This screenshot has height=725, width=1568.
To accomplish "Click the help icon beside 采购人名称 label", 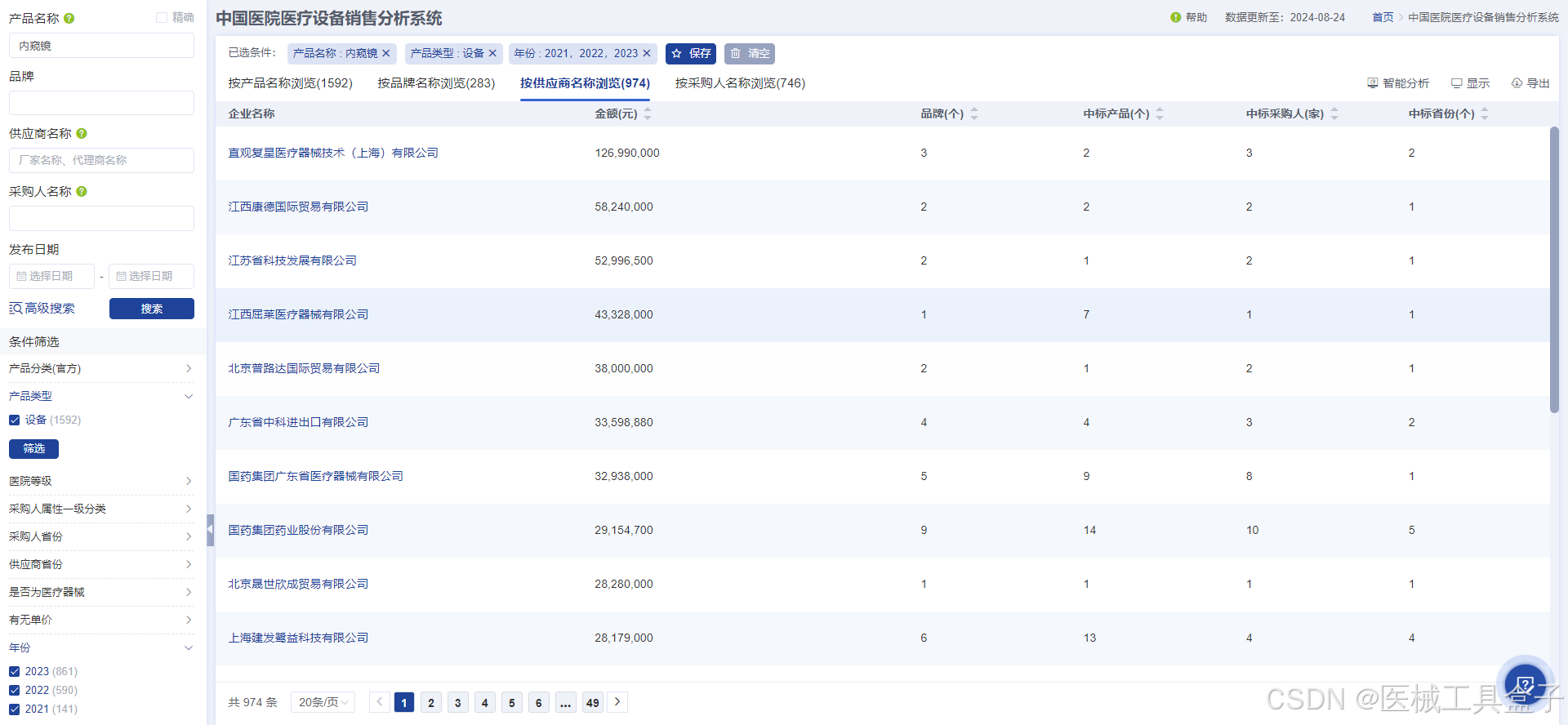I will 82,191.
